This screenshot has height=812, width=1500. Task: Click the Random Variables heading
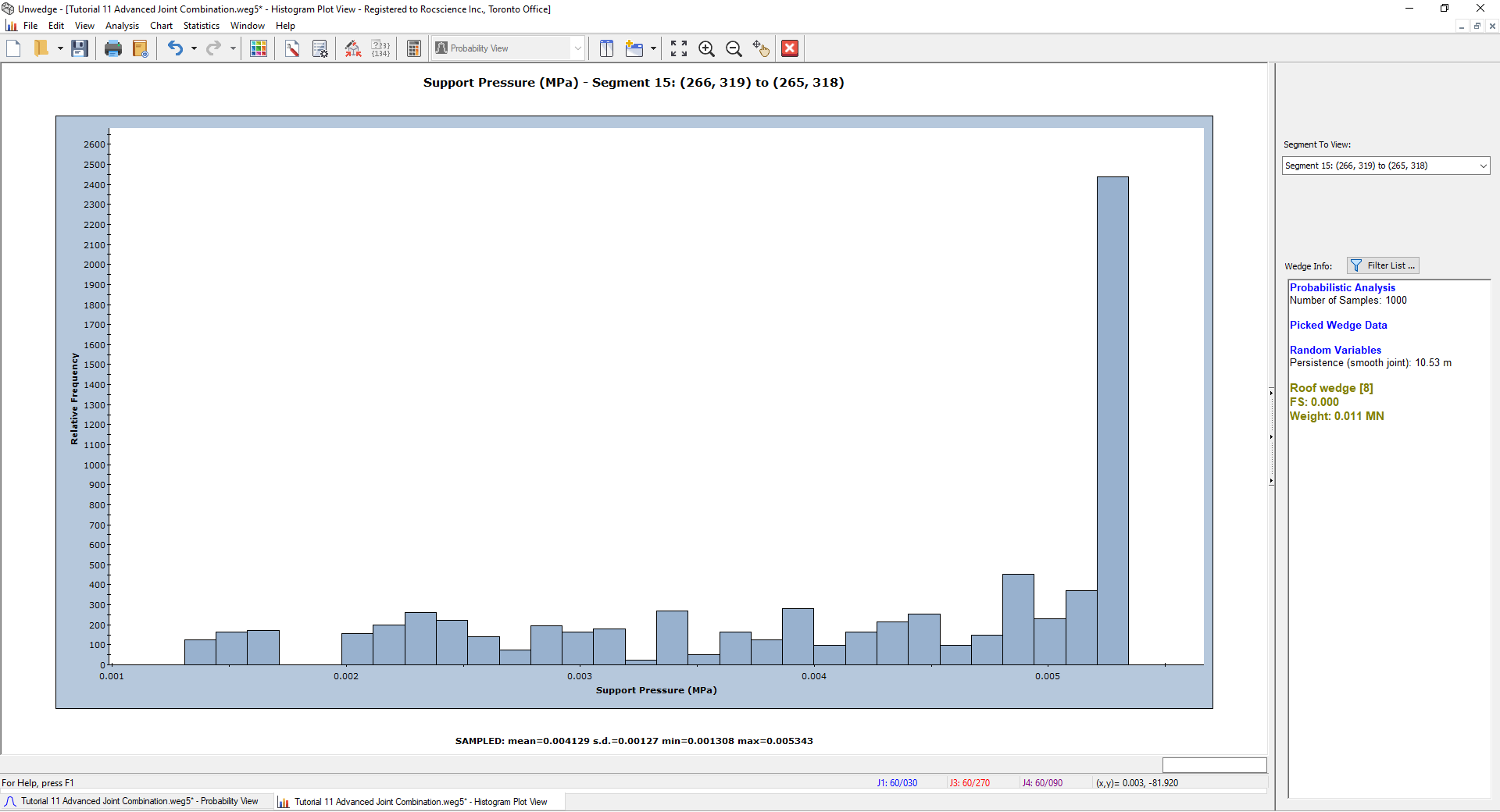click(x=1335, y=350)
